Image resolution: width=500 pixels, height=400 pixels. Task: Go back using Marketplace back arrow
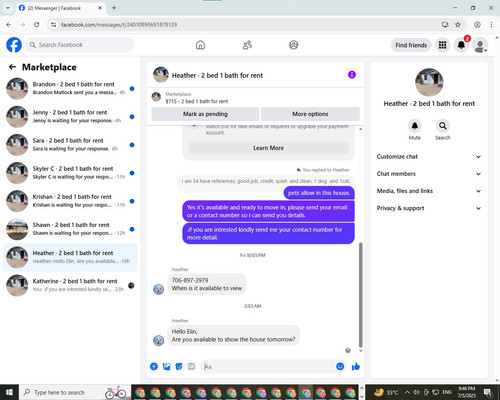point(12,67)
